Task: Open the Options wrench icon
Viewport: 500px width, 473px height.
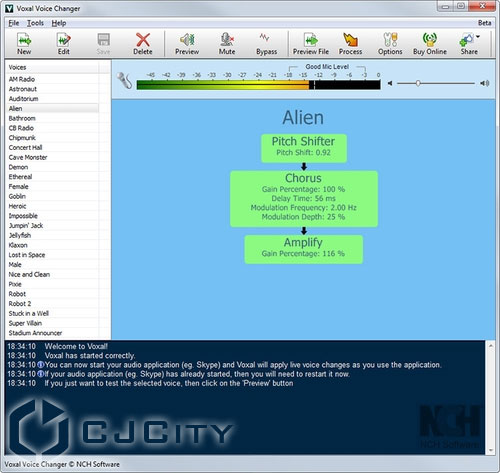Action: (x=390, y=44)
